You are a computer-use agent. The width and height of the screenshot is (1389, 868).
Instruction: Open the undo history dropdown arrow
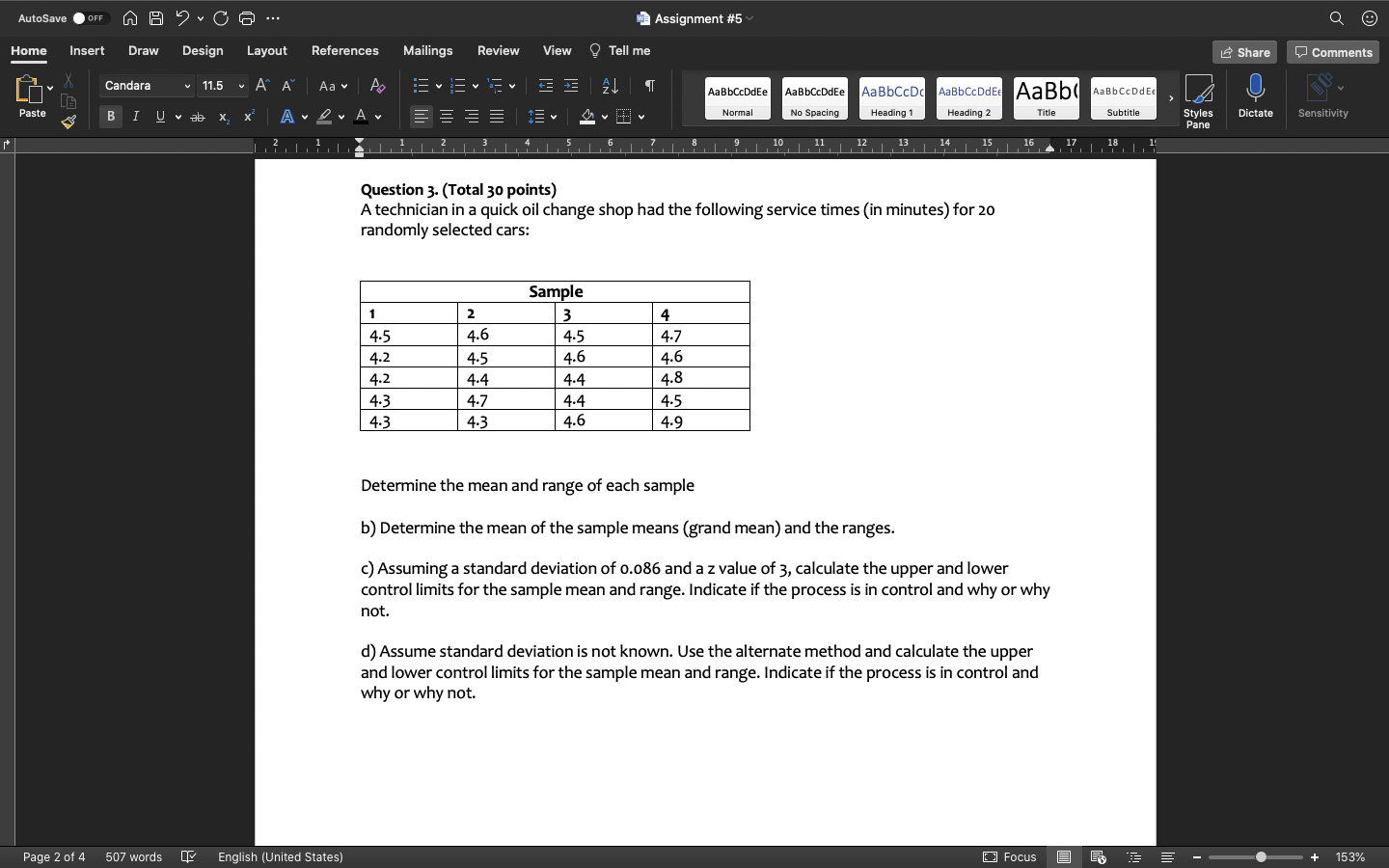click(201, 18)
